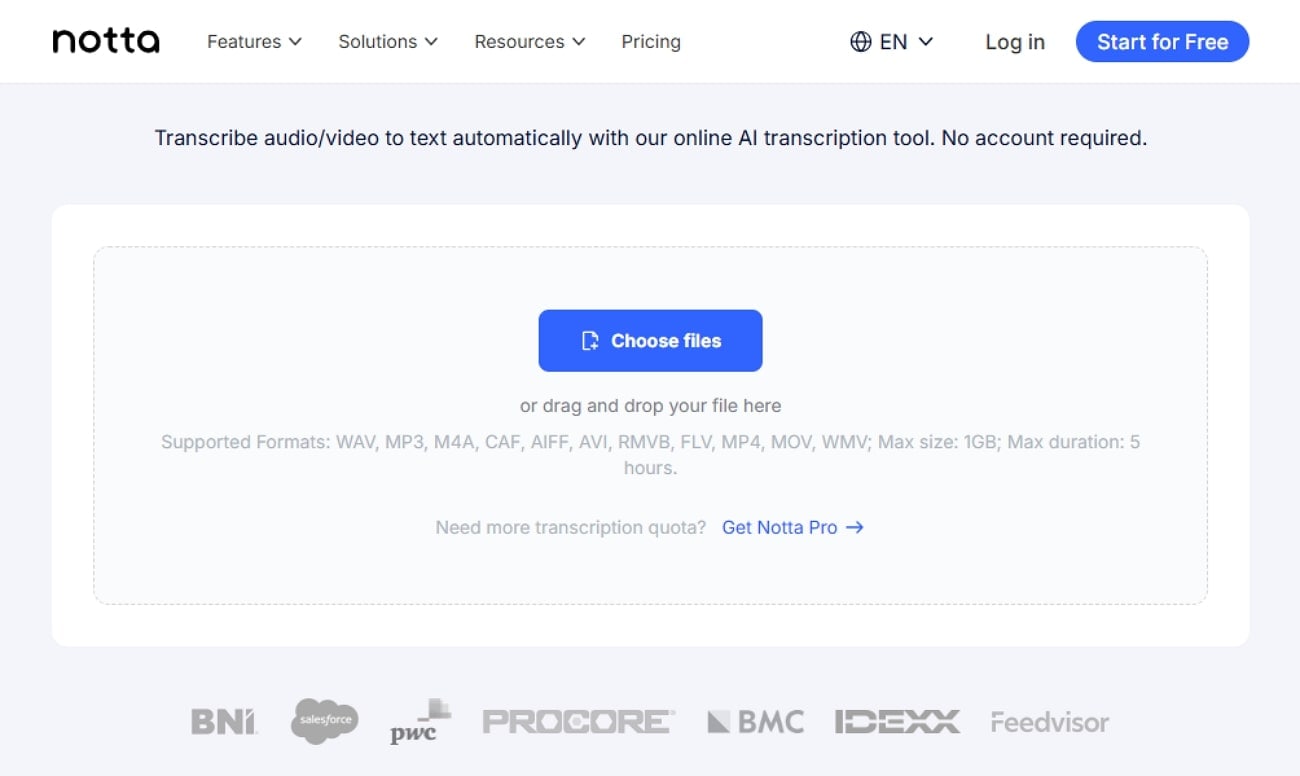Click the Procore logo
This screenshot has height=776, width=1300.
coord(578,721)
